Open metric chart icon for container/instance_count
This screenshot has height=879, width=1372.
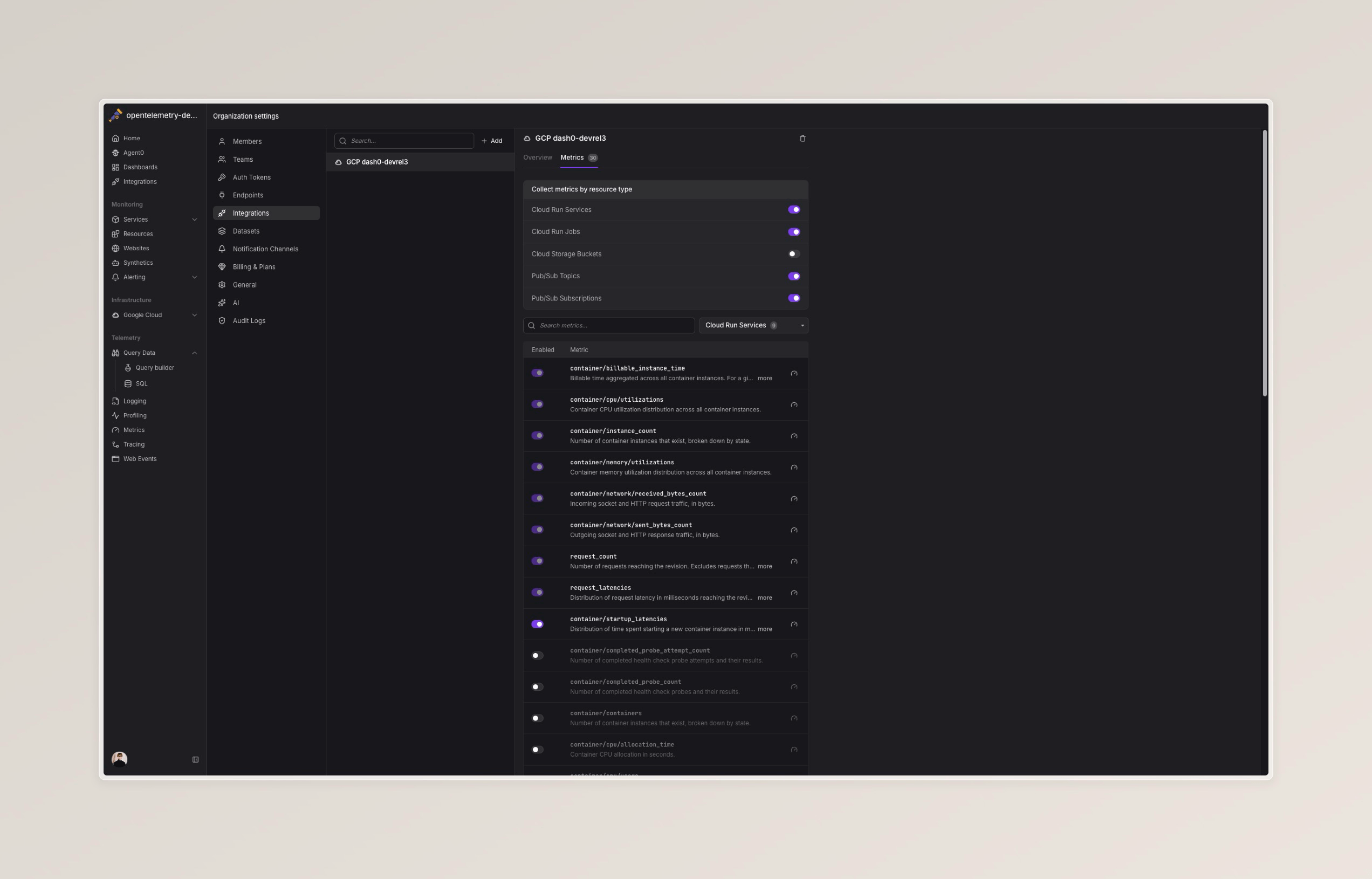point(794,437)
